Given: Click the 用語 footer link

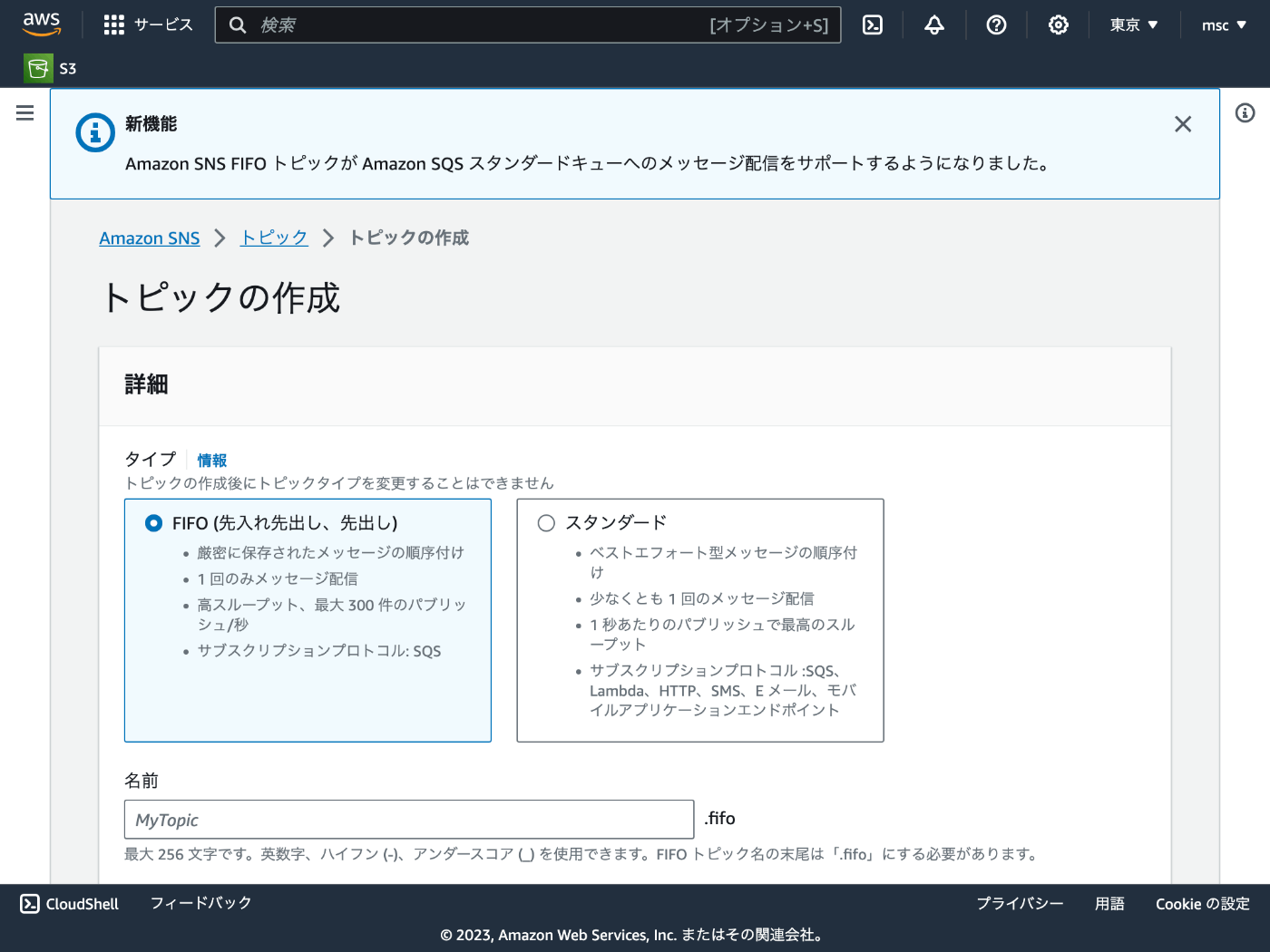Looking at the screenshot, I should click(1109, 903).
